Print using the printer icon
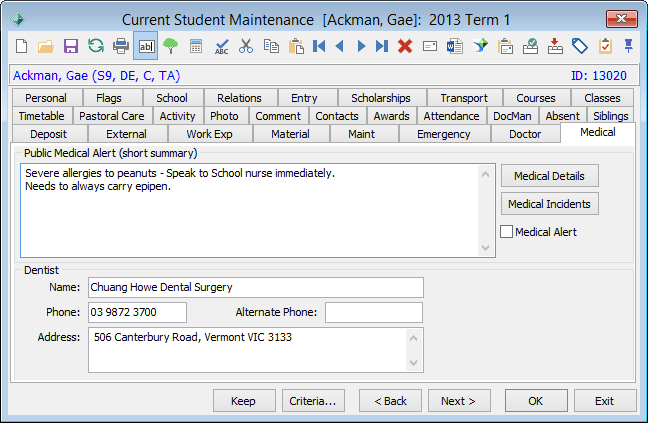This screenshot has height=423, width=648. 121,46
